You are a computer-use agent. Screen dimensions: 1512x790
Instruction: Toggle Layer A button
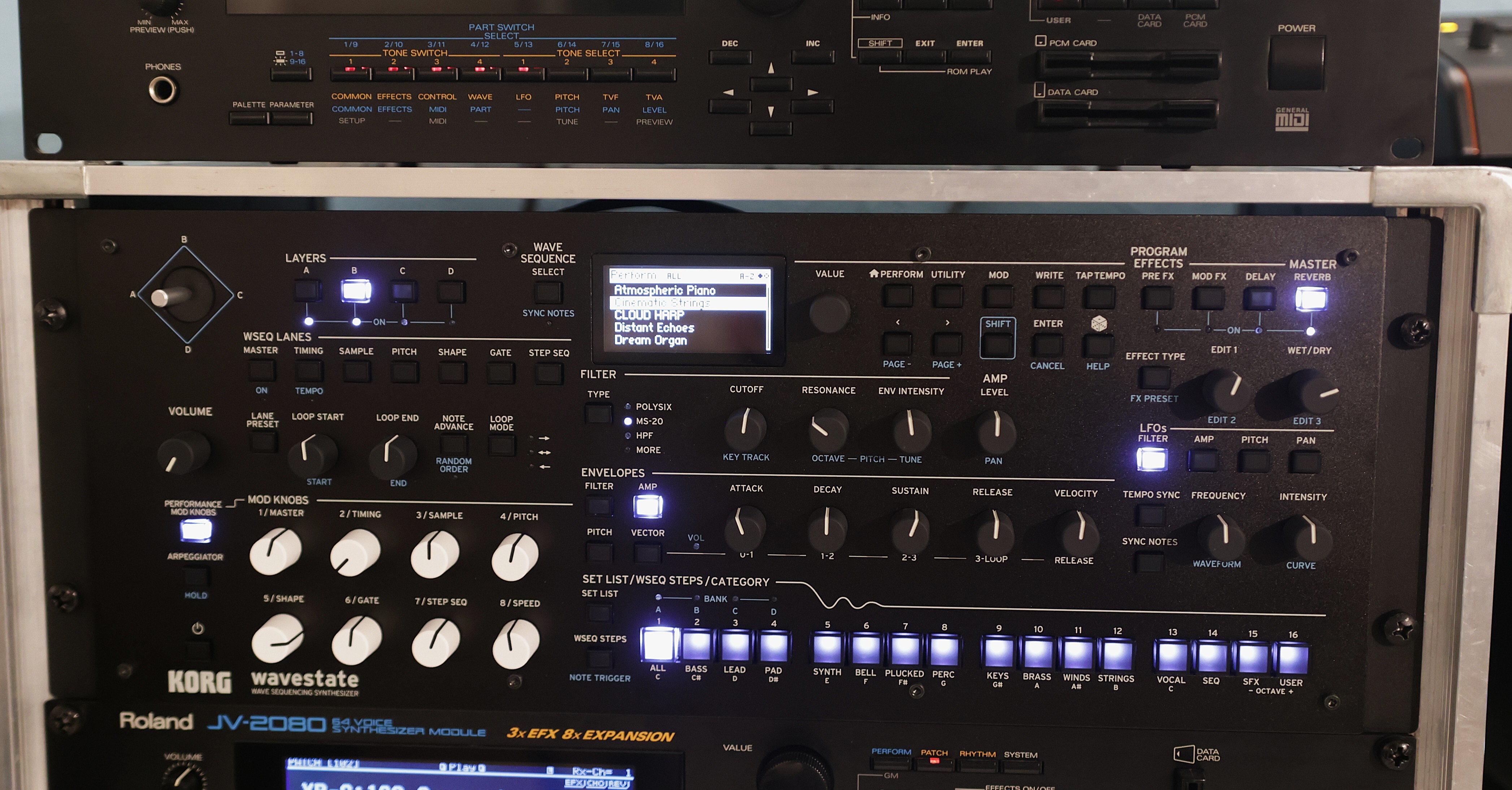tap(307, 291)
